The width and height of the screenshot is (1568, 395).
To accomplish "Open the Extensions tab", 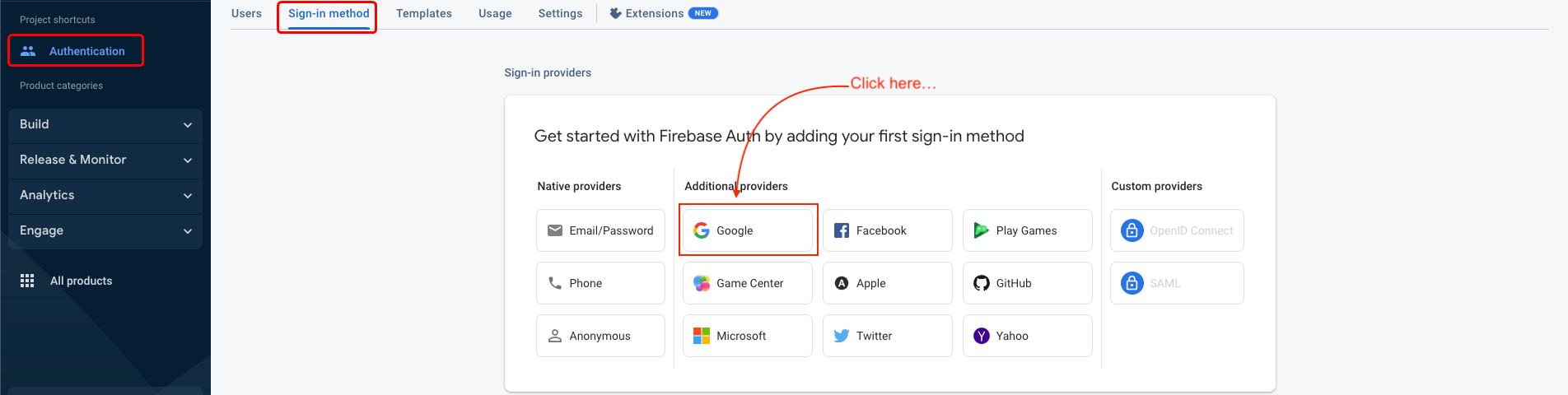I will click(654, 13).
